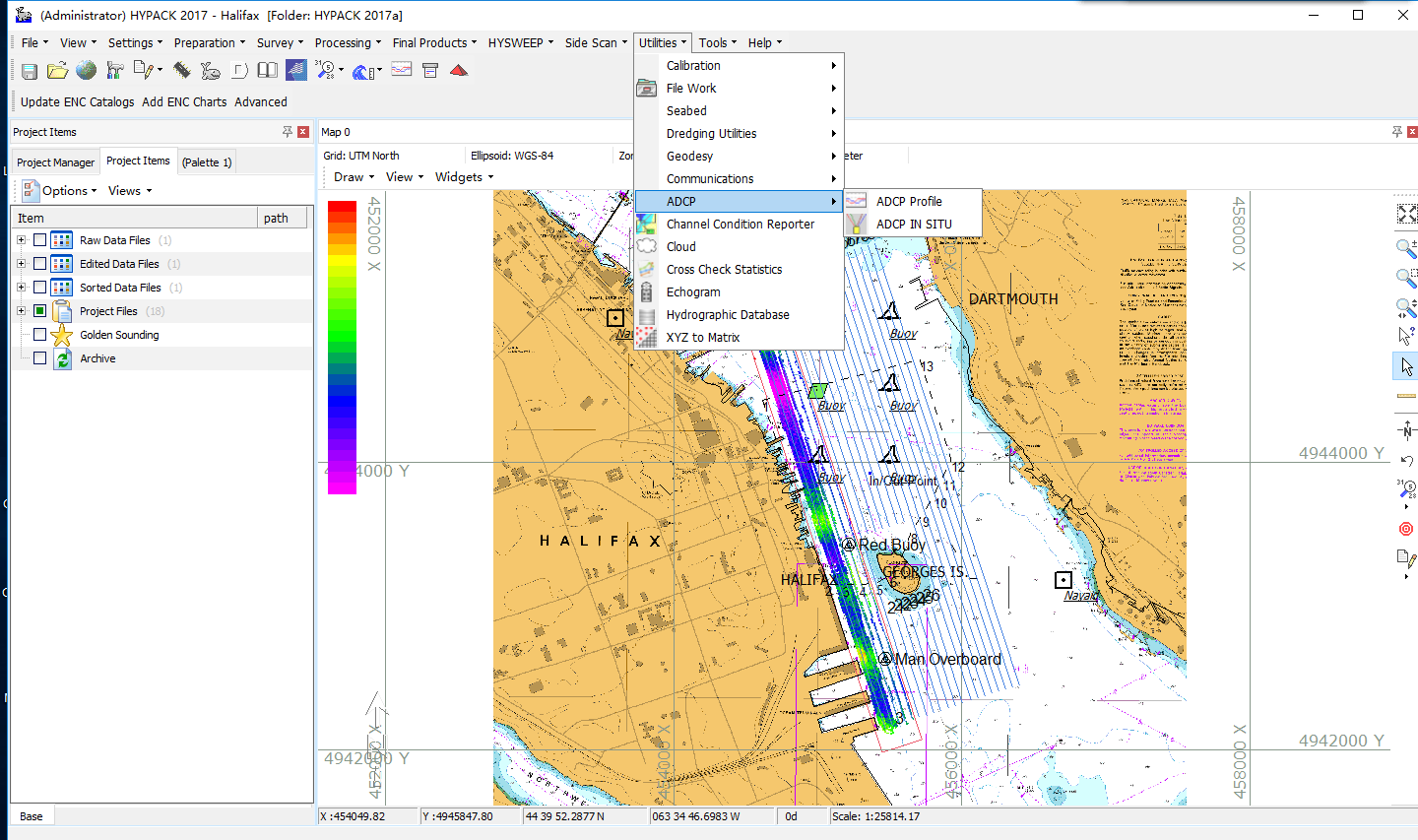Viewport: 1418px width, 840px height.
Task: Open the Views dropdown in Project Items
Action: (x=130, y=191)
